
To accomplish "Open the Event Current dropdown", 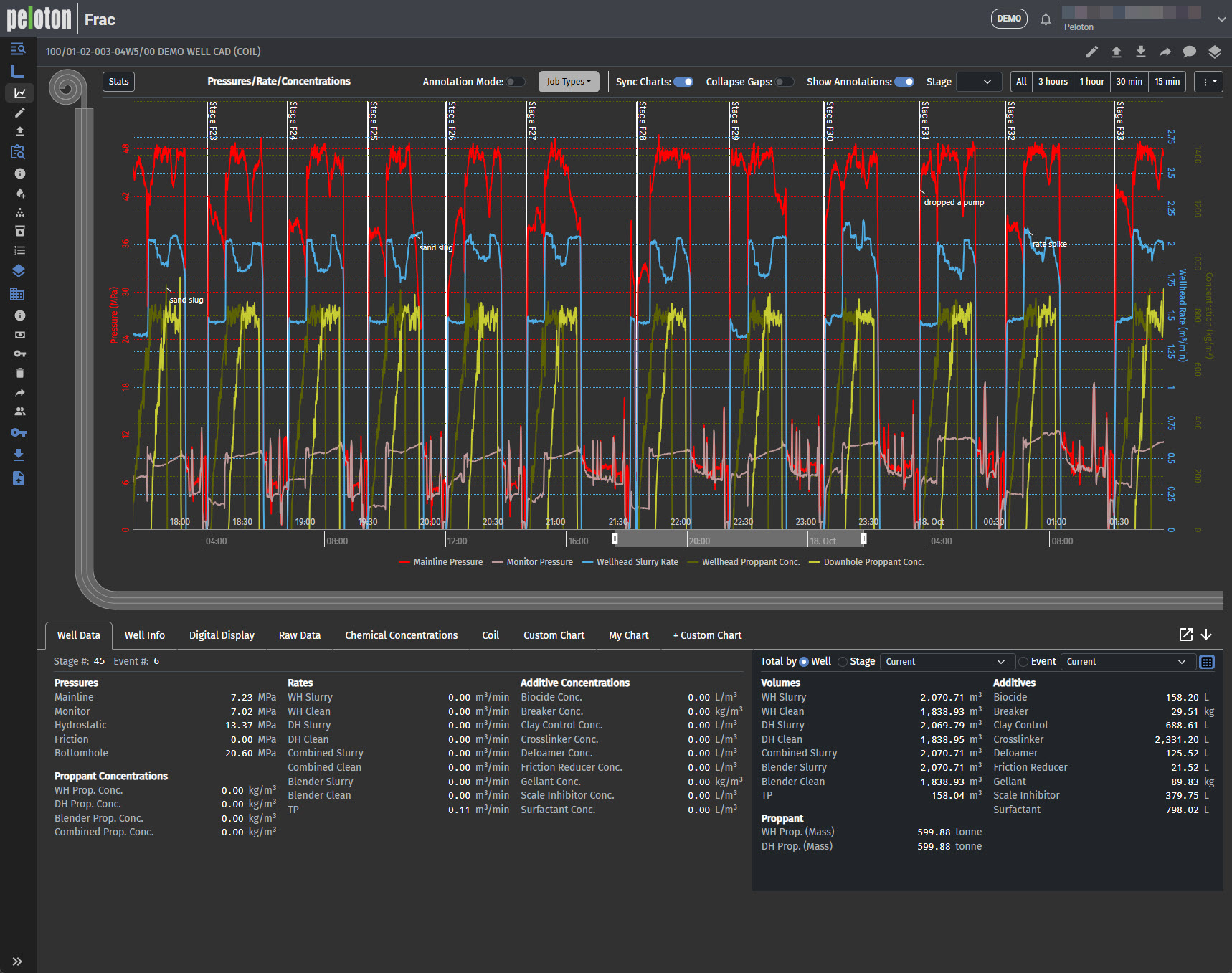I will click(x=1126, y=662).
